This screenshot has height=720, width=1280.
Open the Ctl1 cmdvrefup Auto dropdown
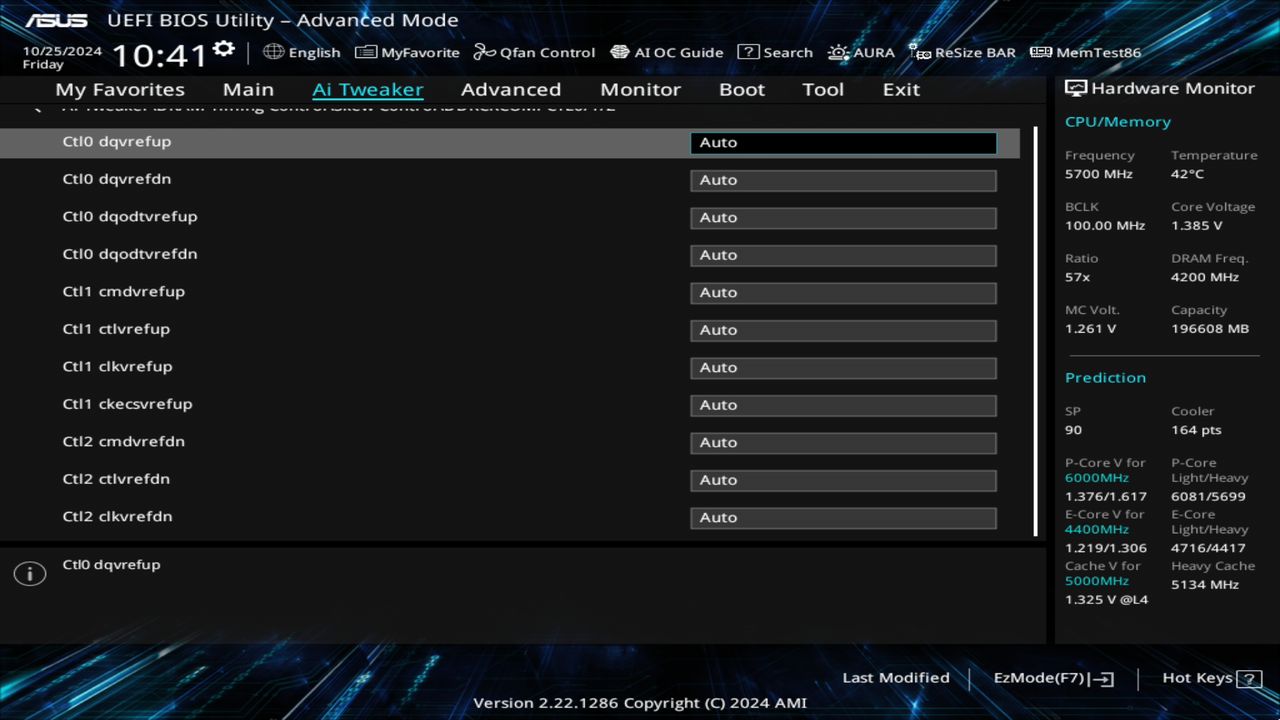tap(843, 292)
